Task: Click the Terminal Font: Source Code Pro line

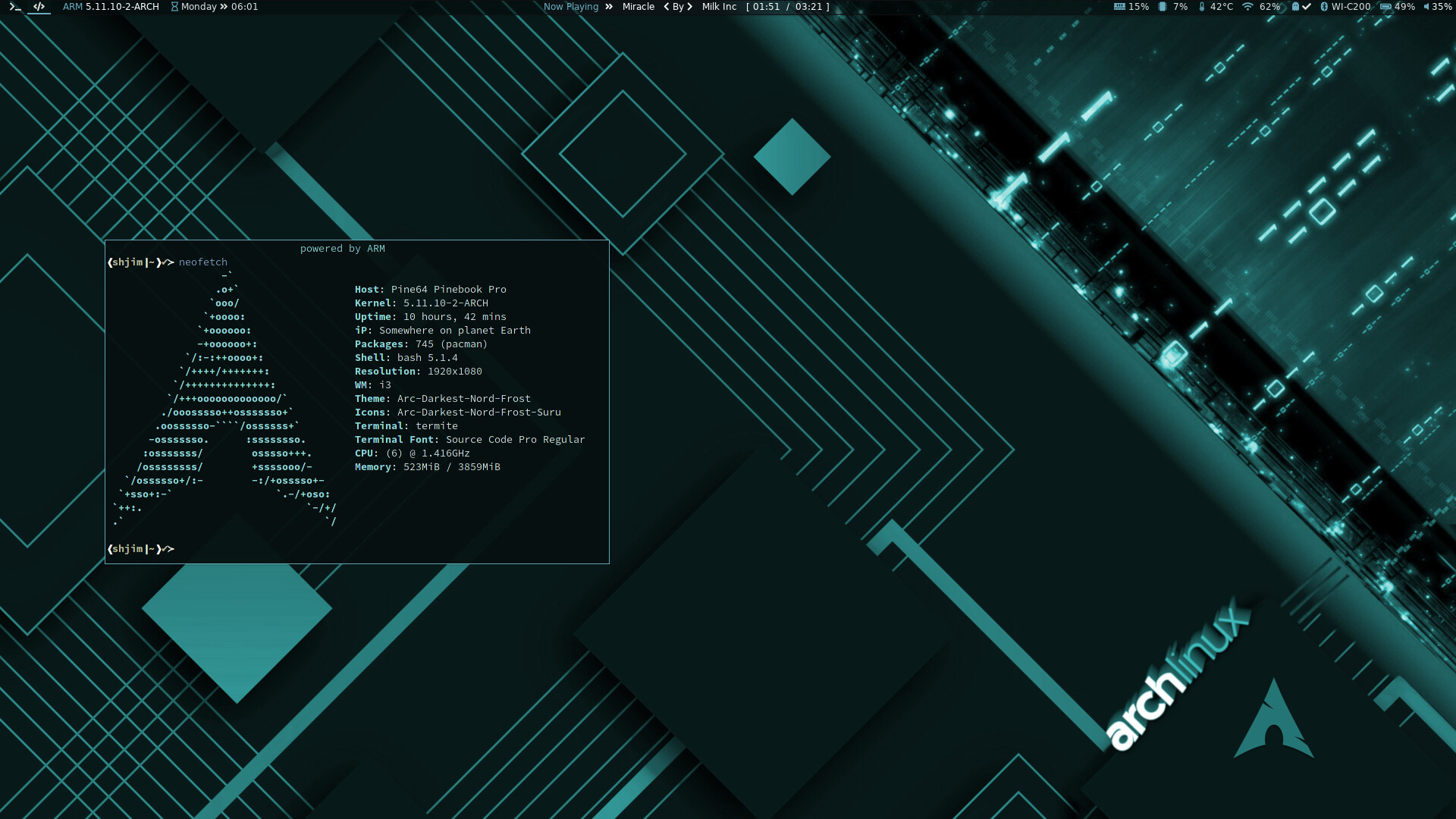Action: [470, 440]
